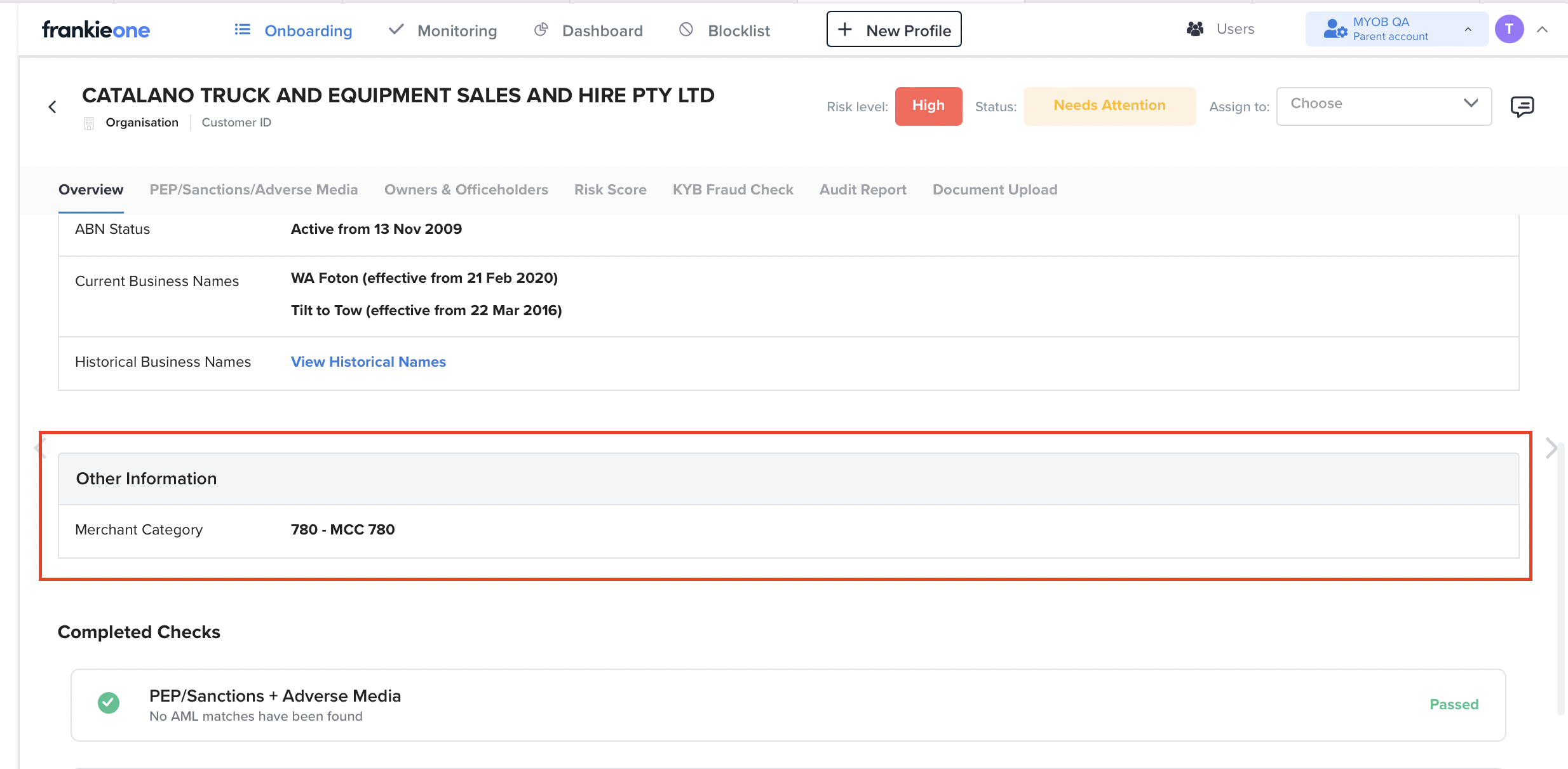Click the Passed status on PEP/Sanctions check
The height and width of the screenshot is (769, 1568).
point(1454,704)
